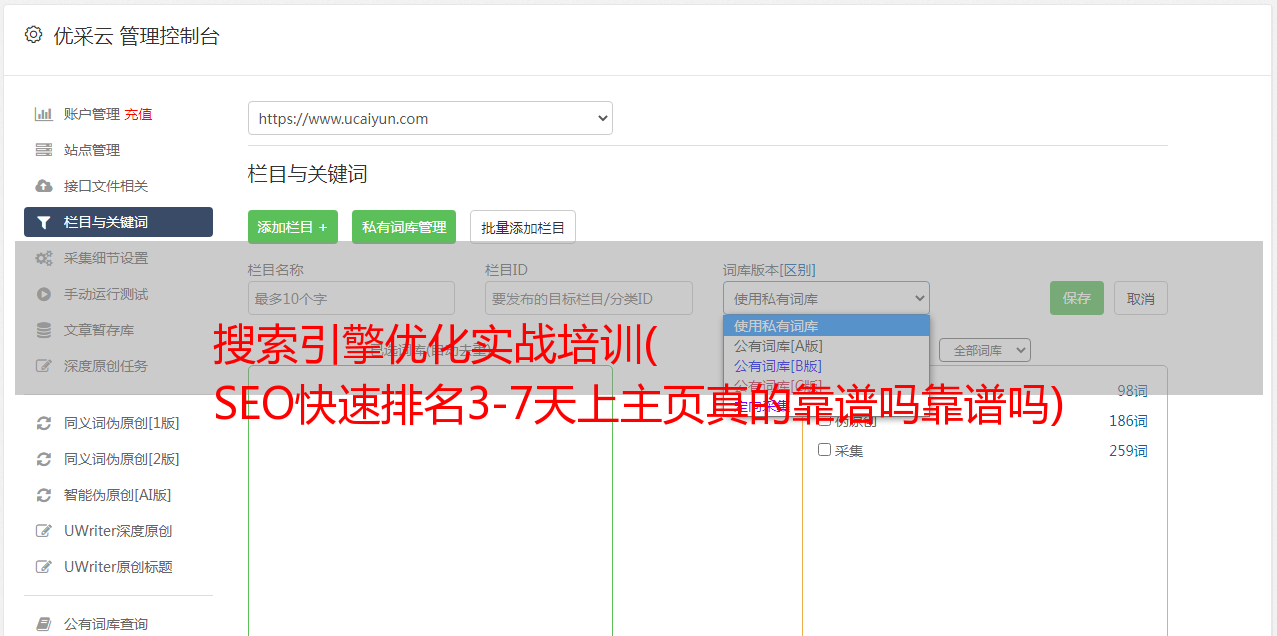1277x636 pixels.
Task: Open the site URL dropdown https://www.ucaiyun.com
Action: tap(430, 118)
